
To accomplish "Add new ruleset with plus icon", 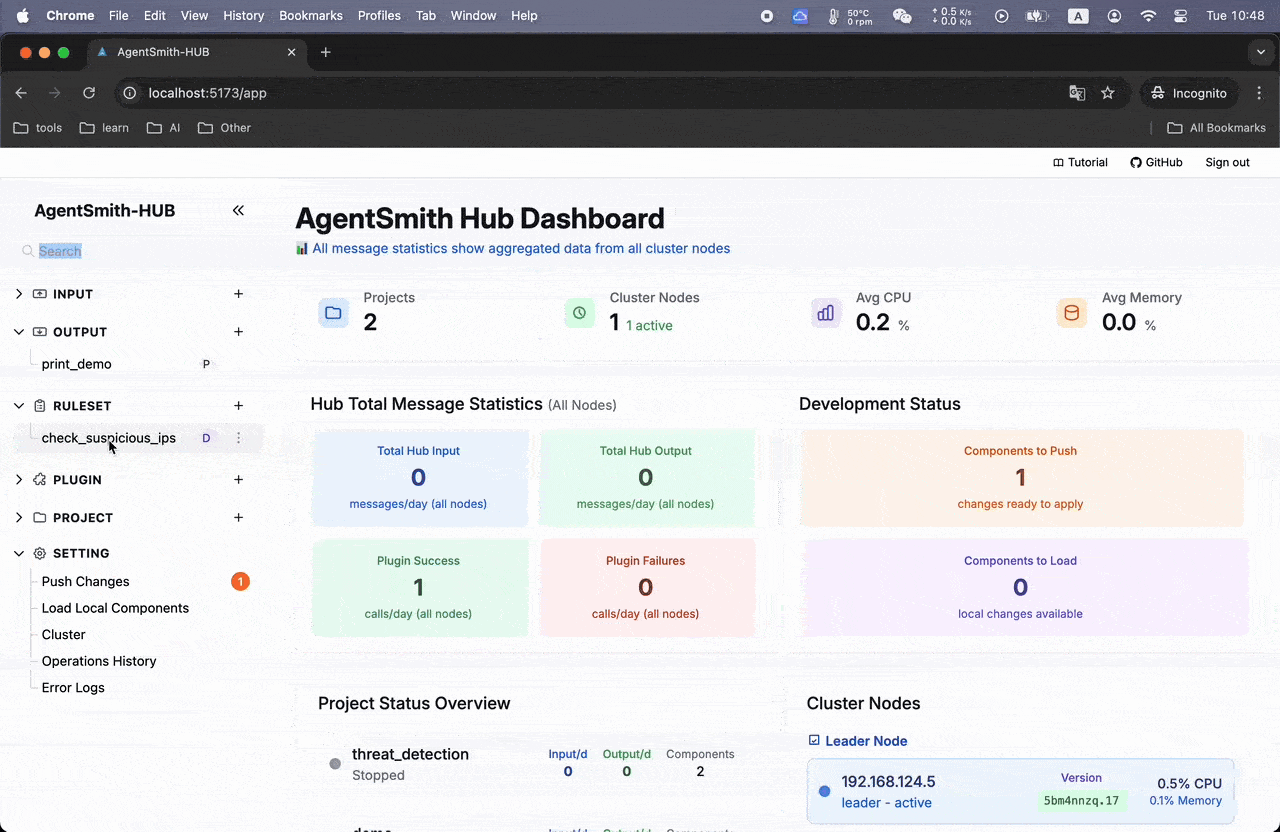I will pos(238,406).
